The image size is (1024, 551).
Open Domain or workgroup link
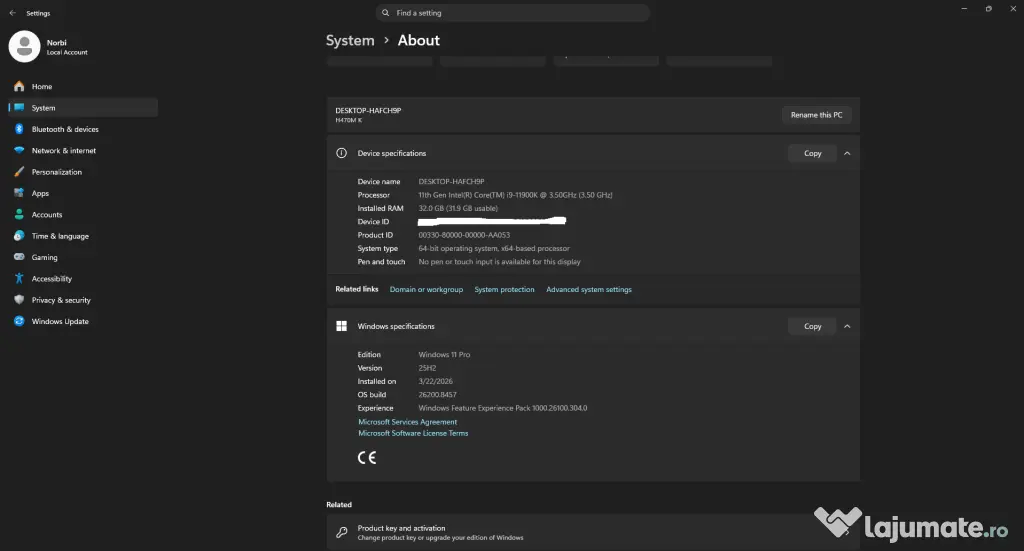[x=426, y=289]
